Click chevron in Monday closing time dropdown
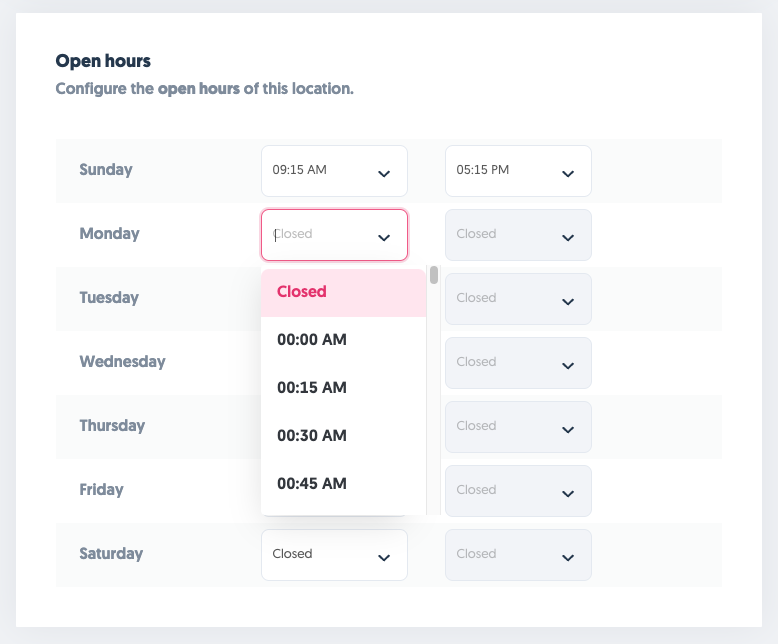 click(568, 238)
